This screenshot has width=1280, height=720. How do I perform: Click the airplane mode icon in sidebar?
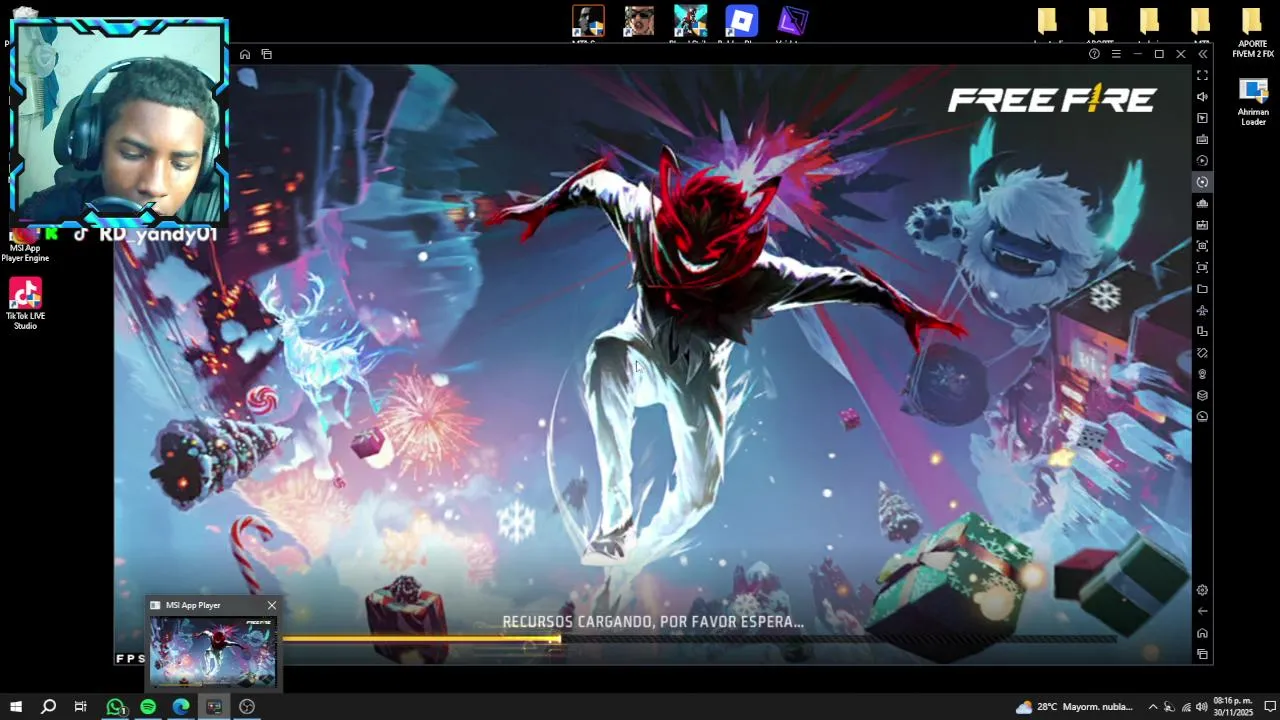pyautogui.click(x=1202, y=311)
